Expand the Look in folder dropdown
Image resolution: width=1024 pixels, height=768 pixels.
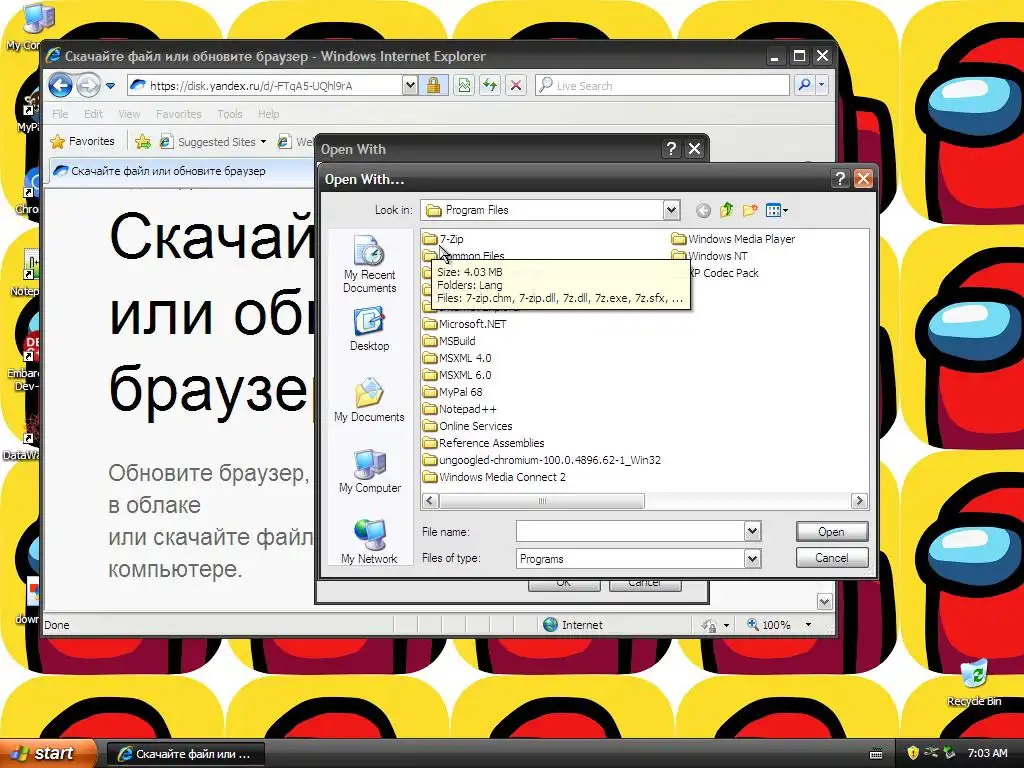[x=671, y=210]
